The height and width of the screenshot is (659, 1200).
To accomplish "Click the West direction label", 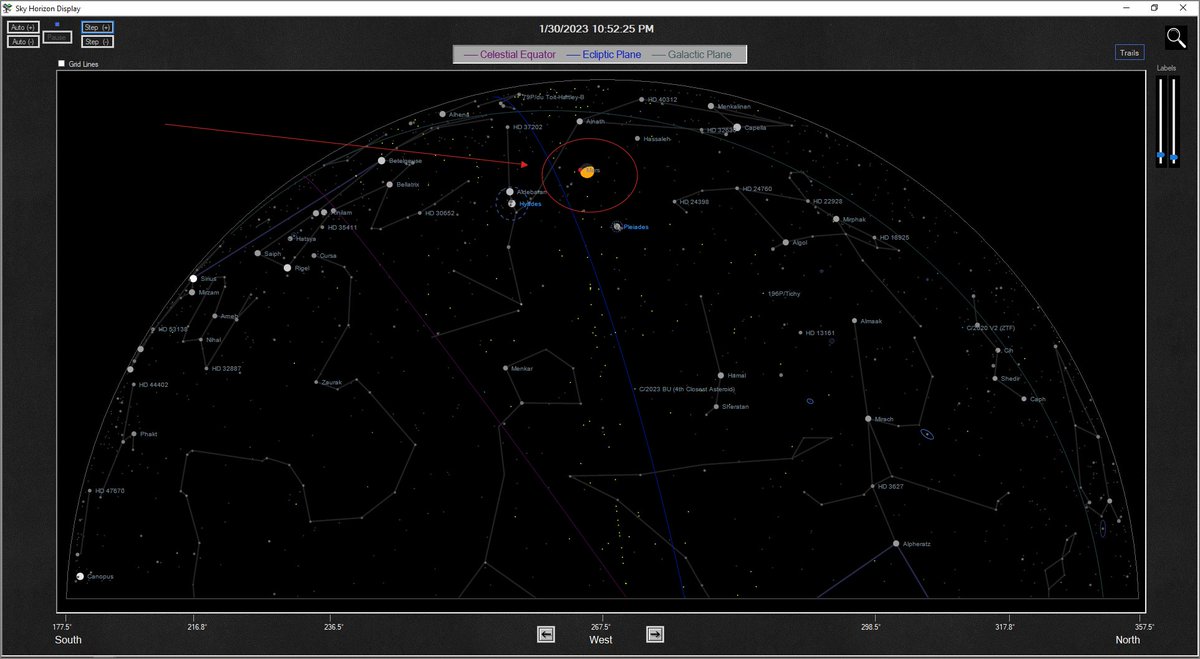I will point(601,640).
